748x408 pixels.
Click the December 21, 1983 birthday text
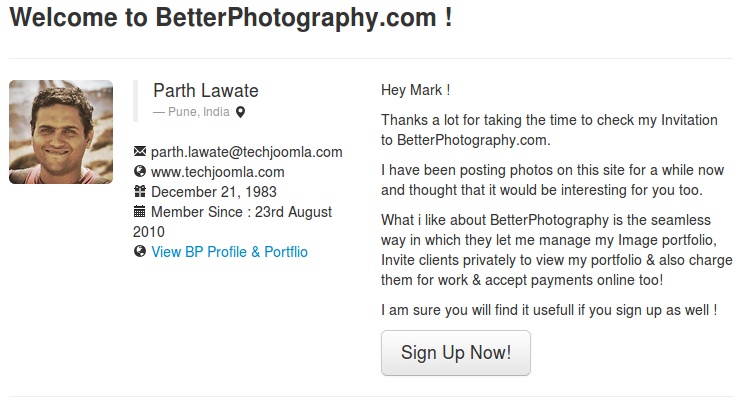click(x=213, y=192)
